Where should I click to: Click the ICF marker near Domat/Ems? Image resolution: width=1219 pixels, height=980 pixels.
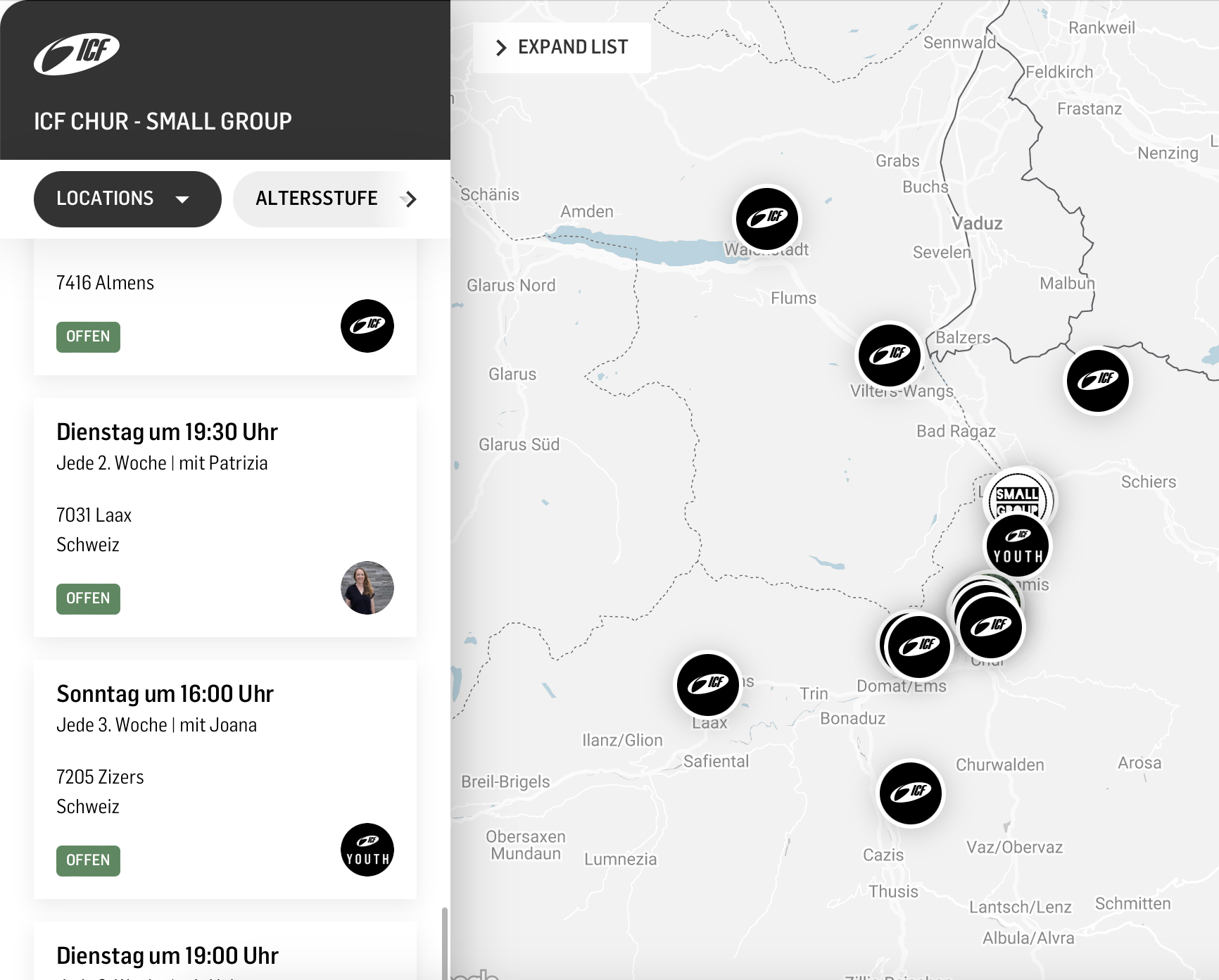point(918,646)
